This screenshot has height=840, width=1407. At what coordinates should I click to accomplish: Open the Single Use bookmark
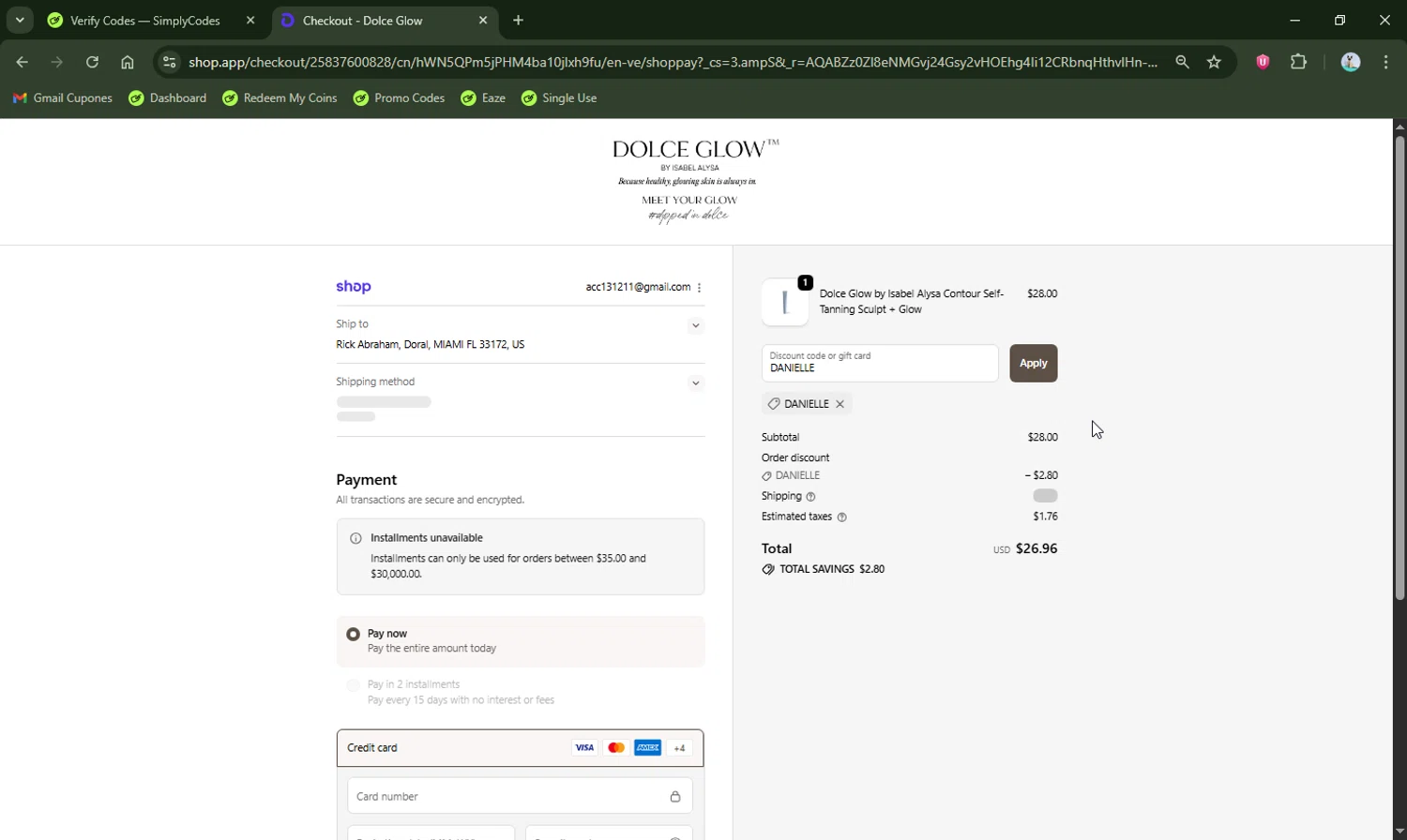click(x=559, y=97)
